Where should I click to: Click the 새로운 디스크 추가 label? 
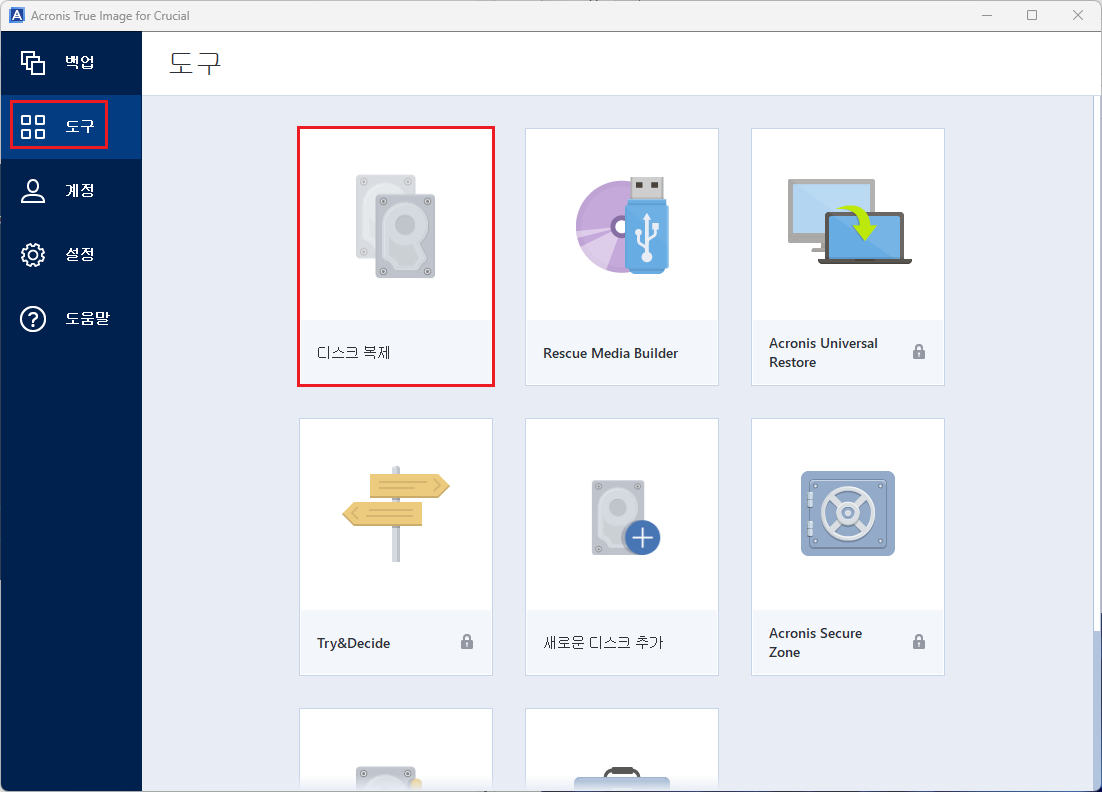tap(603, 643)
